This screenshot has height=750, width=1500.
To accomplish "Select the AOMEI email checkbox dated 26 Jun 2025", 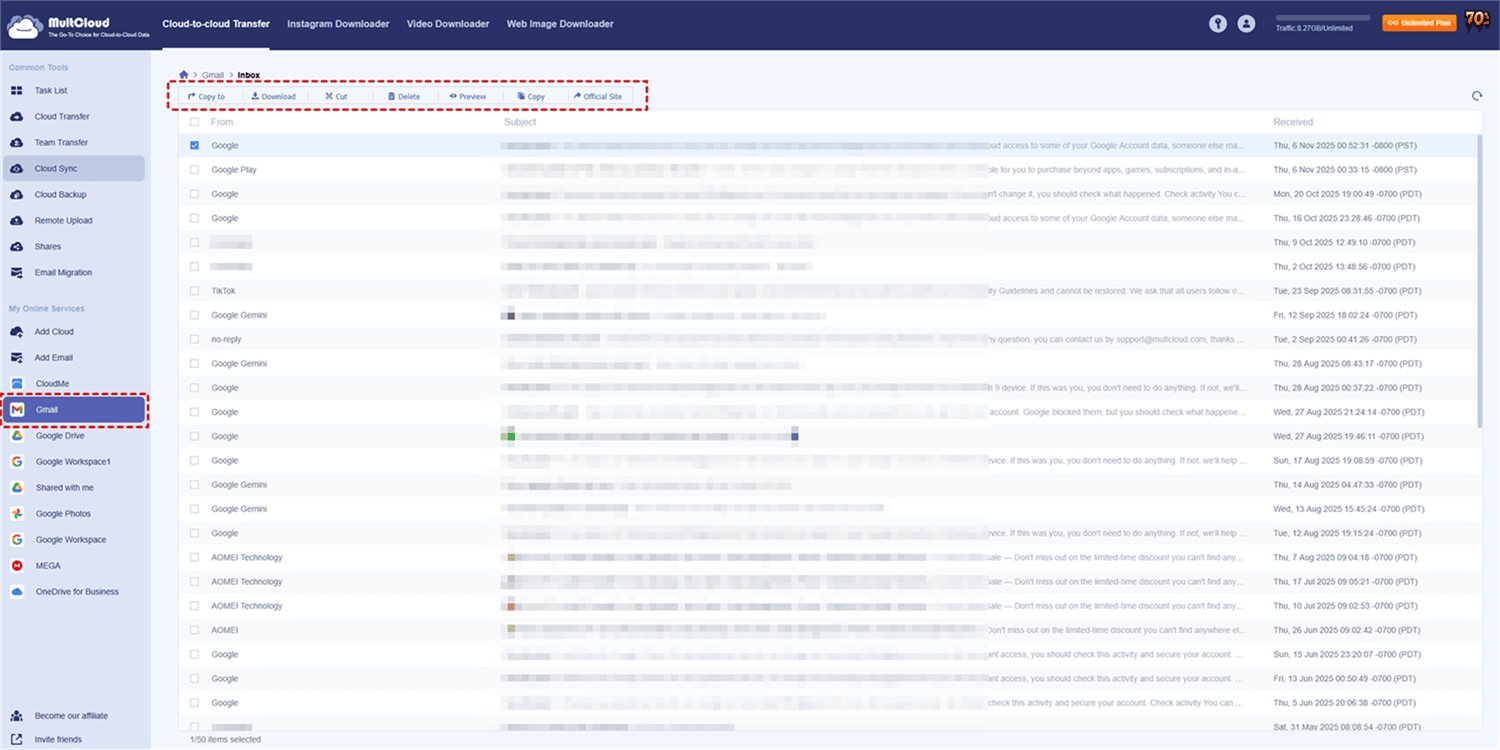I will [194, 630].
